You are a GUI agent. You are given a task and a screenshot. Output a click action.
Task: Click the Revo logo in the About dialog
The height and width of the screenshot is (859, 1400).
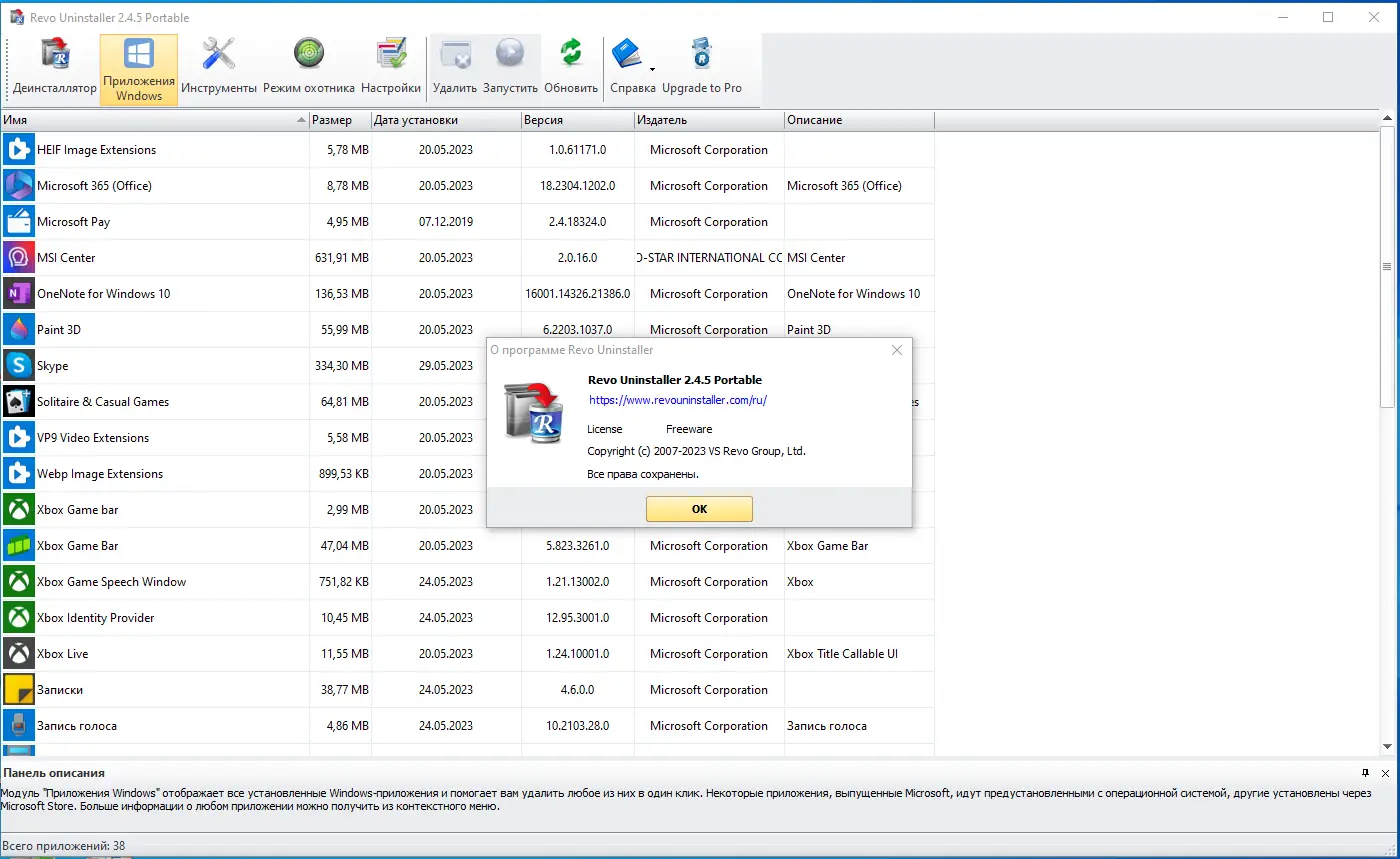533,411
